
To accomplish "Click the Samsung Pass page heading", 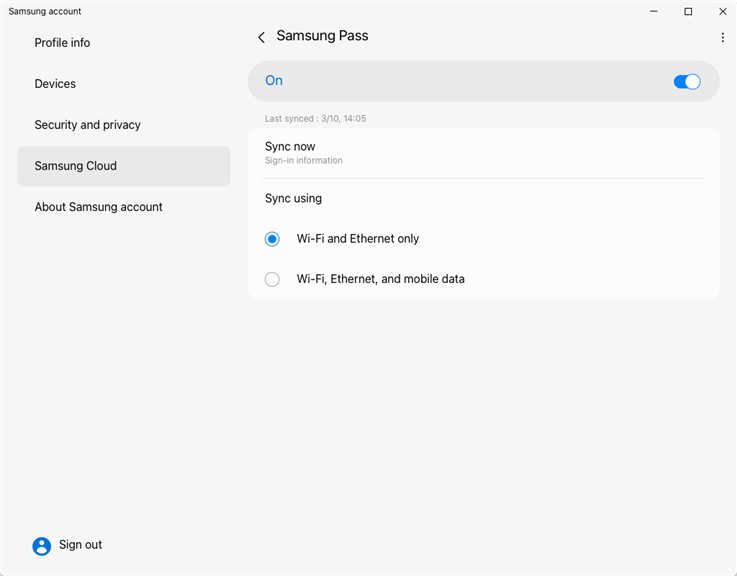I will click(x=322, y=36).
